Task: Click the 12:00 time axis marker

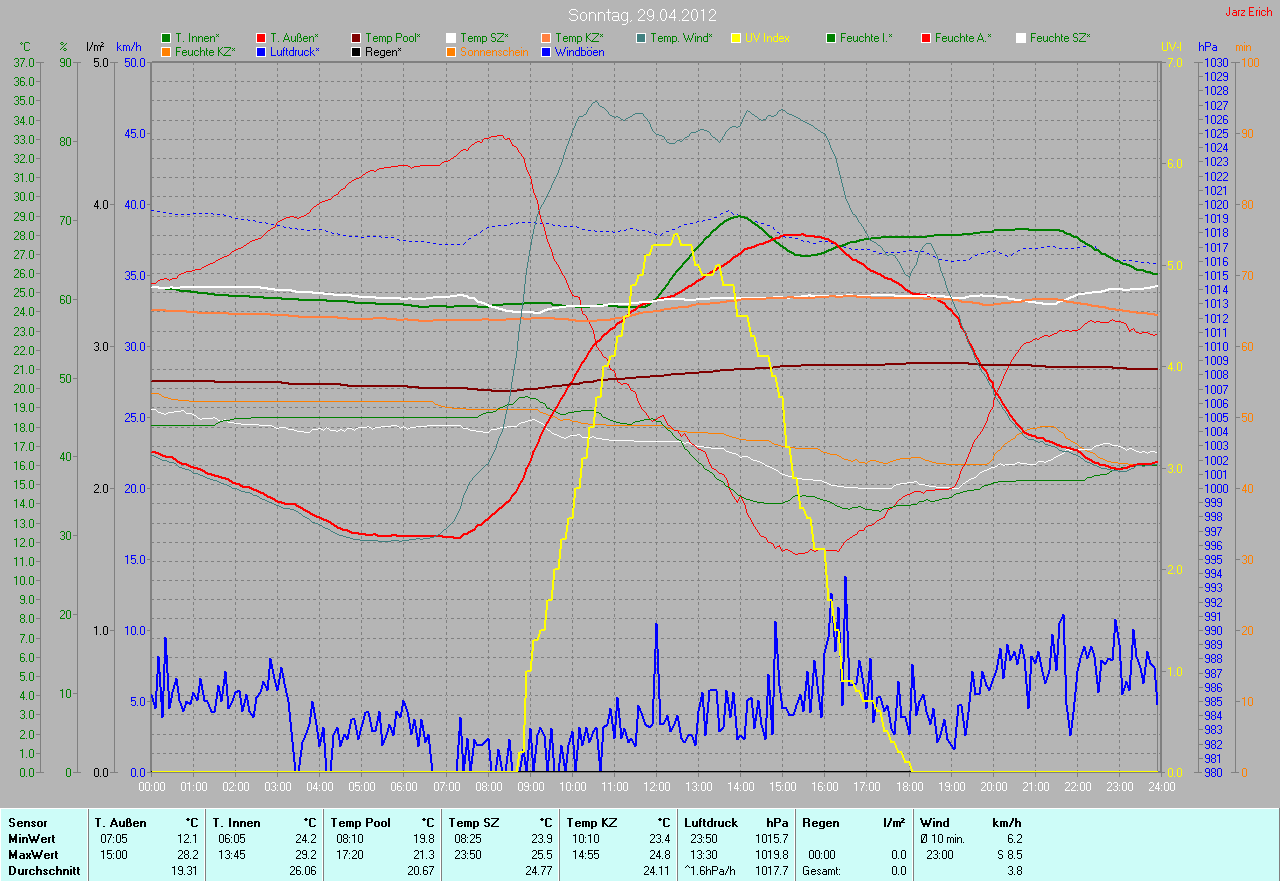Action: (x=656, y=787)
